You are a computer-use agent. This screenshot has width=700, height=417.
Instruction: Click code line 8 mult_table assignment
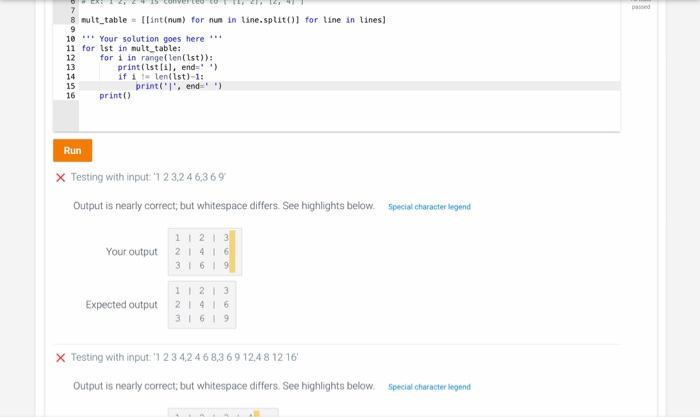tap(233, 20)
